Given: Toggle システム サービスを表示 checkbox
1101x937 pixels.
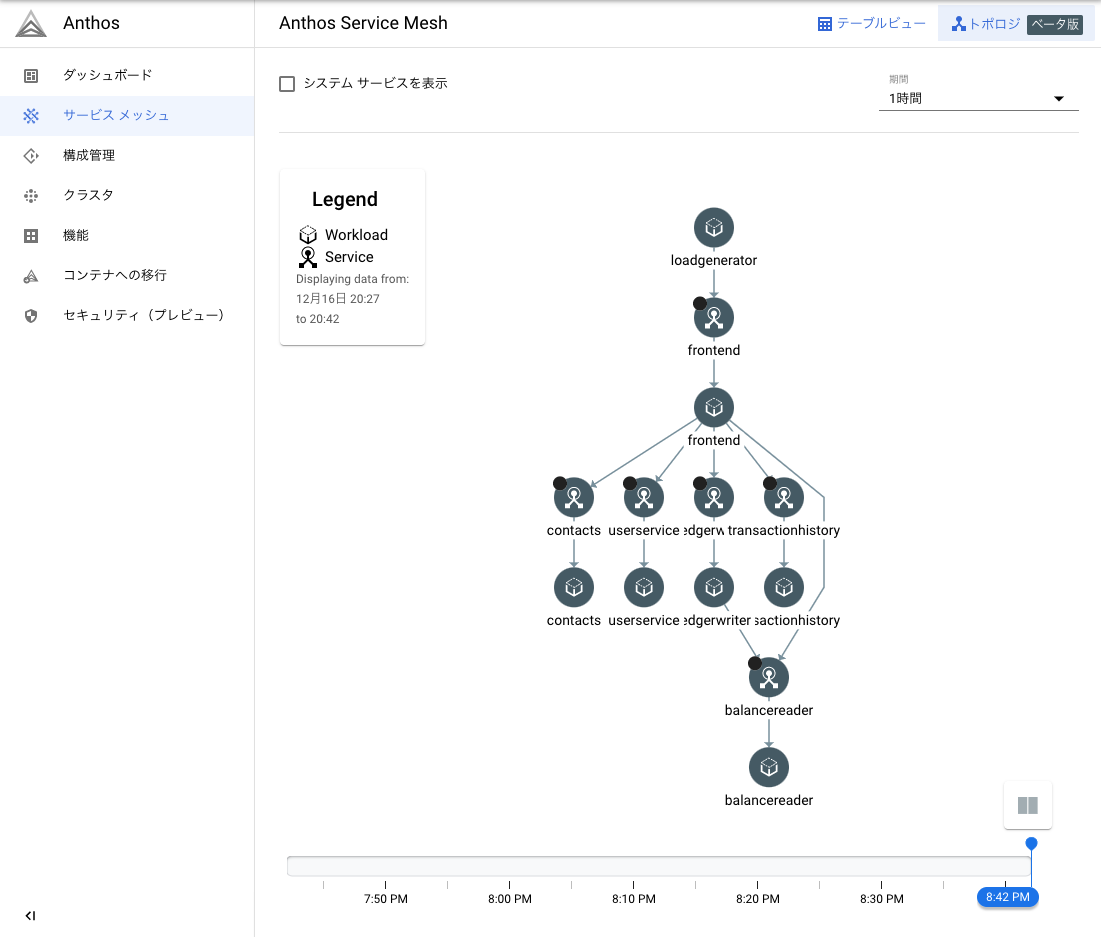Looking at the screenshot, I should 287,84.
